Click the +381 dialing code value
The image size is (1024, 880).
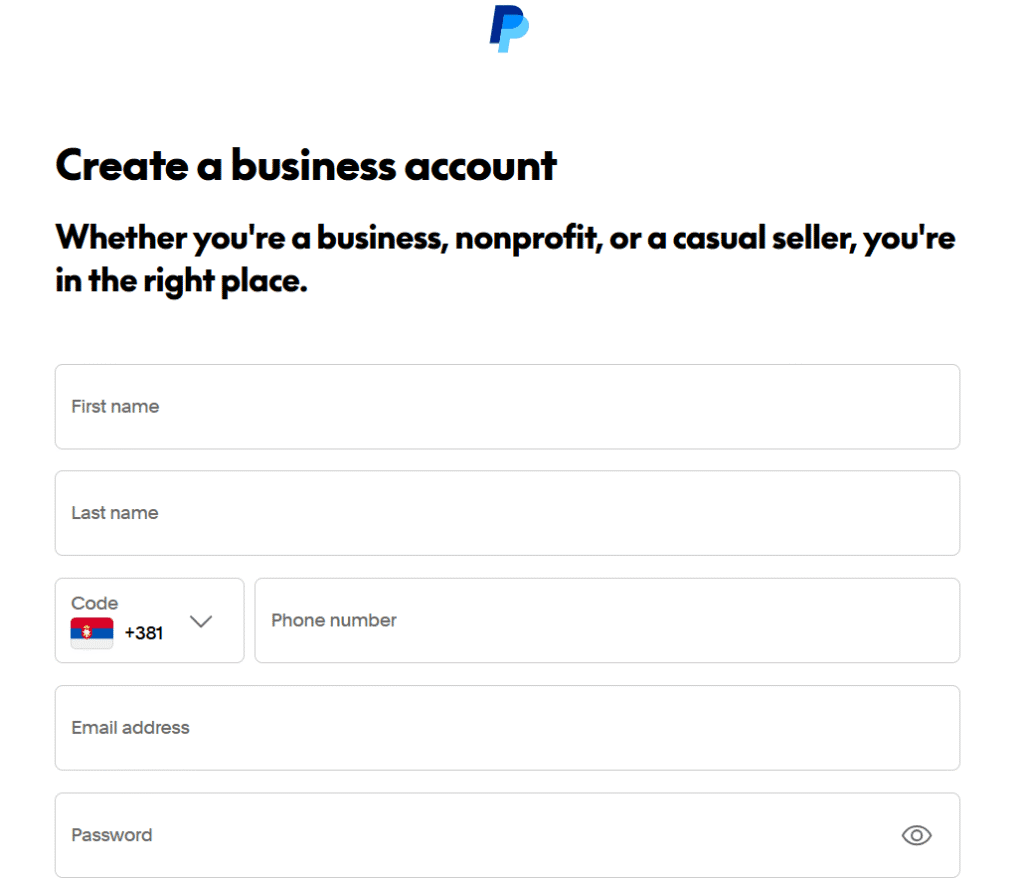144,633
